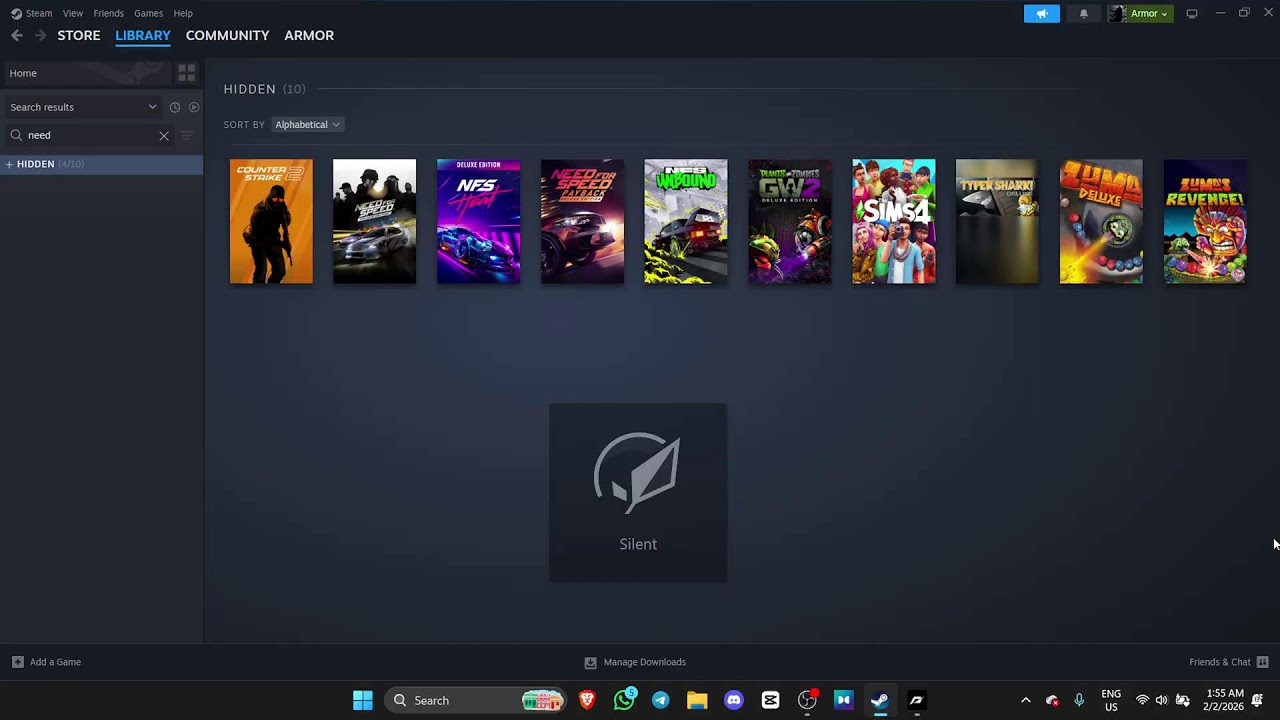Open the Help menu
The width and height of the screenshot is (1280, 720).
pos(183,13)
